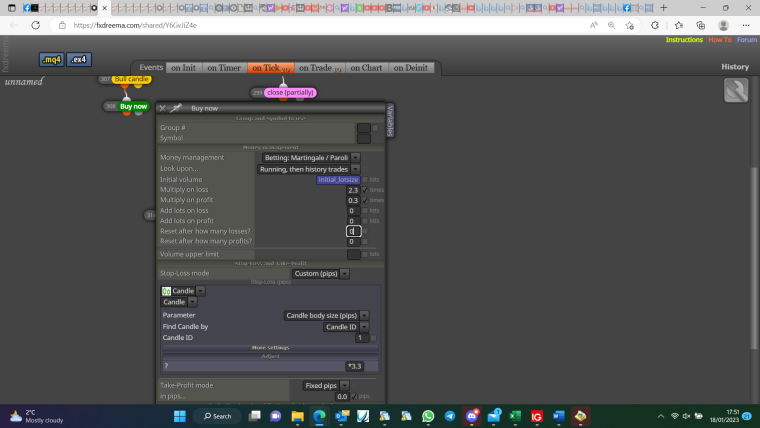Open the Variables side tab

click(390, 120)
